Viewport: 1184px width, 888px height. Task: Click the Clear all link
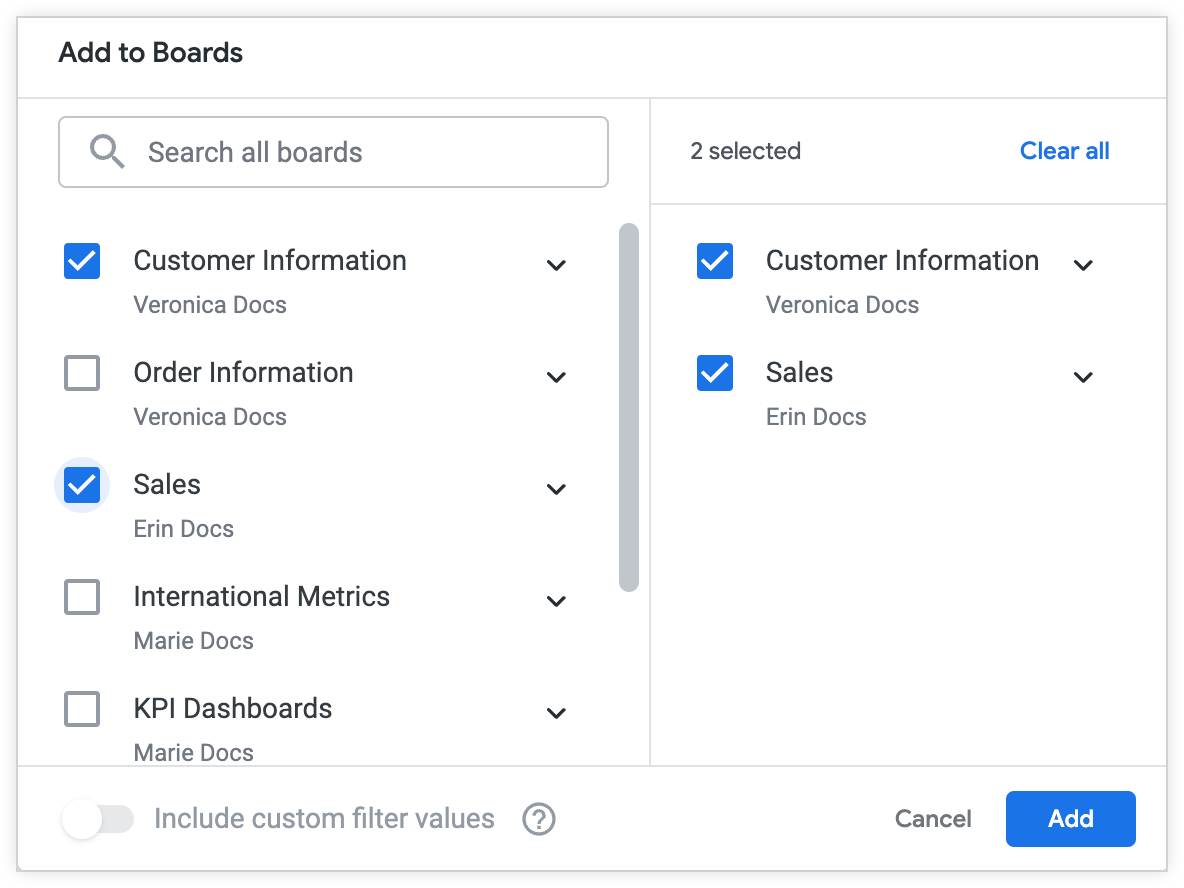pos(1064,151)
